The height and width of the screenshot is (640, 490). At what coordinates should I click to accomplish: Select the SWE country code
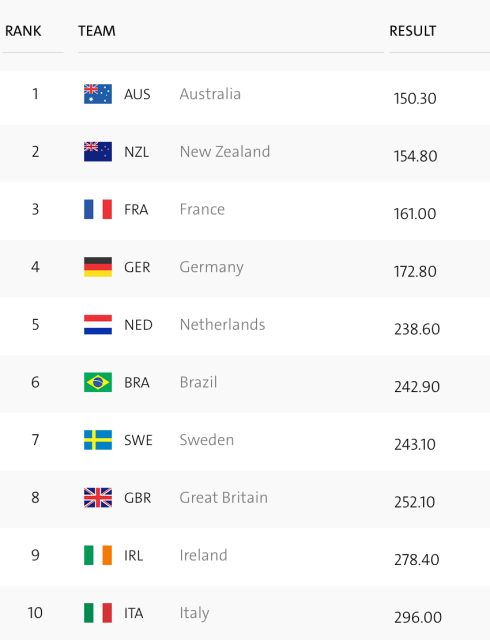(138, 440)
